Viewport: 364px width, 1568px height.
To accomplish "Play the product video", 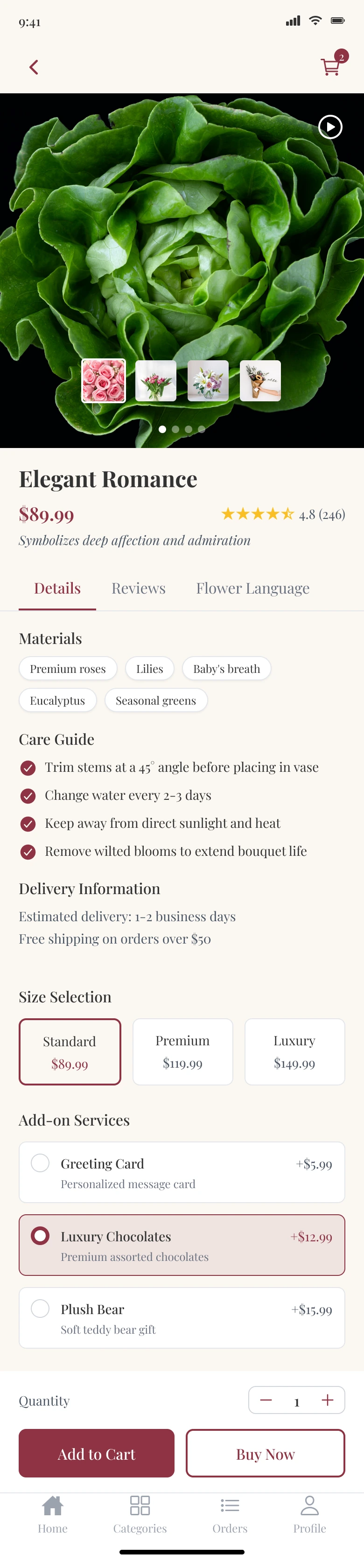I will pyautogui.click(x=330, y=127).
